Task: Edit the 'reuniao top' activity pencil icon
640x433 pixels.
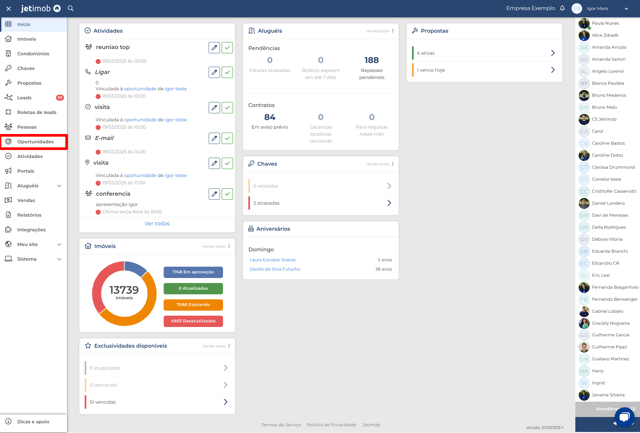Action: (x=214, y=48)
